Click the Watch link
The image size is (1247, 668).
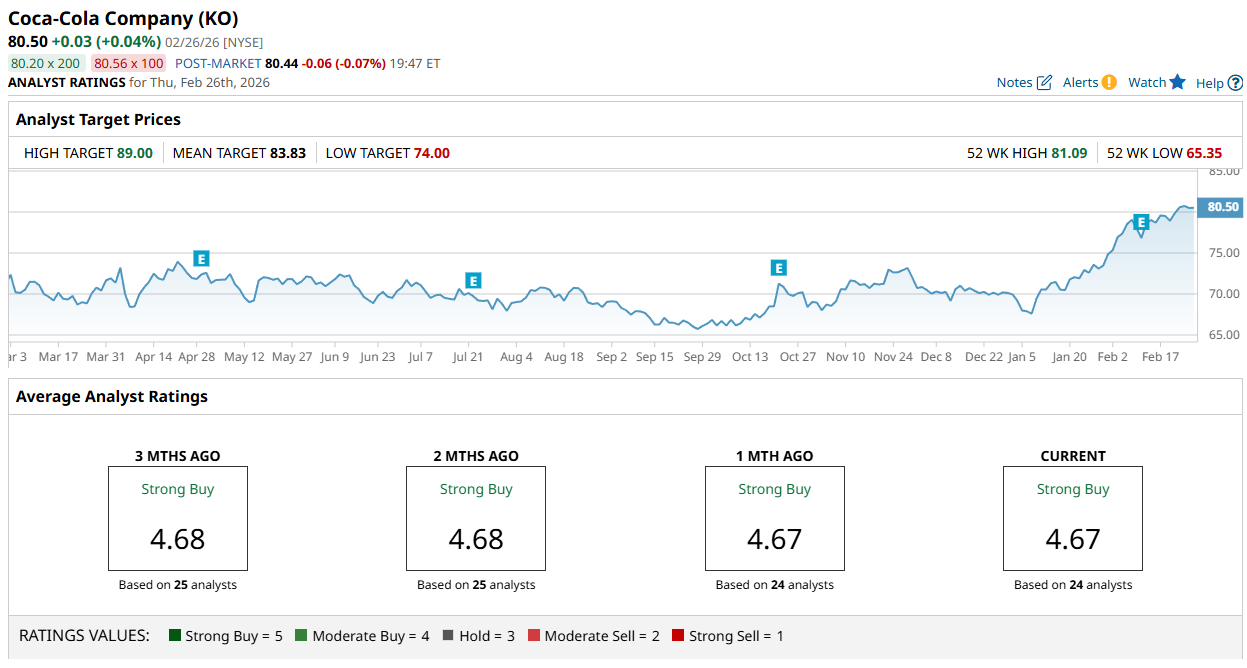coord(1147,83)
